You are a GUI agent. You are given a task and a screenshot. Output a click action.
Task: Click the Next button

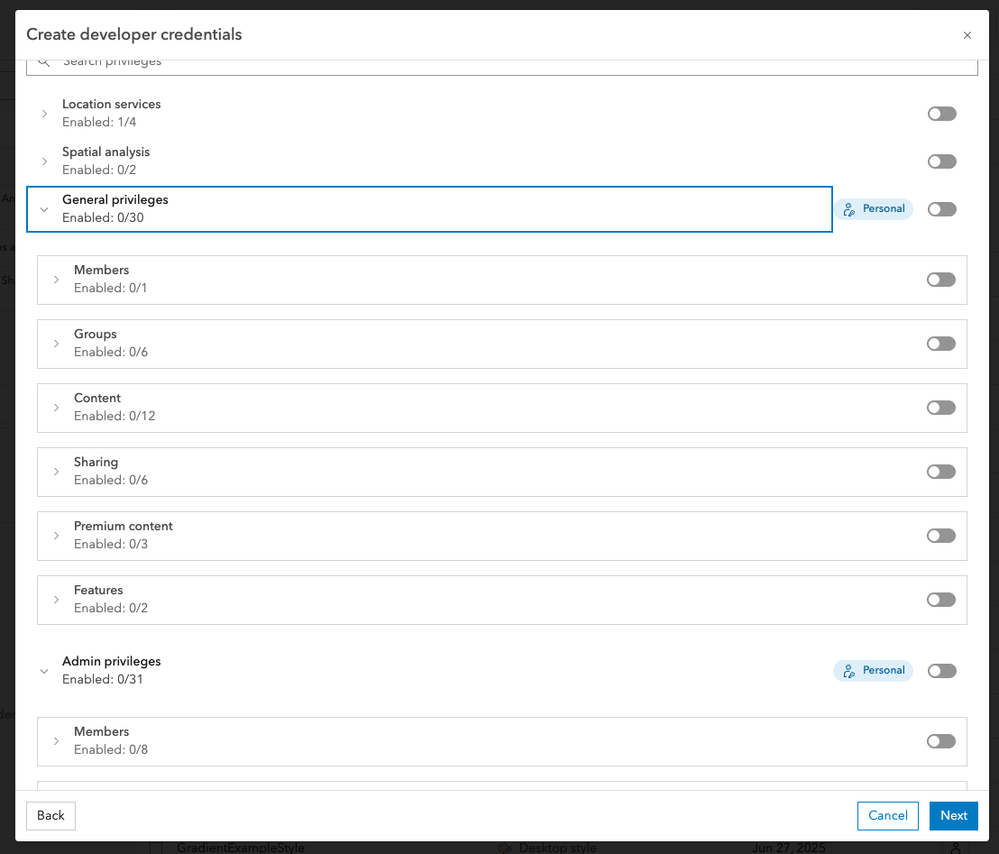coord(953,816)
